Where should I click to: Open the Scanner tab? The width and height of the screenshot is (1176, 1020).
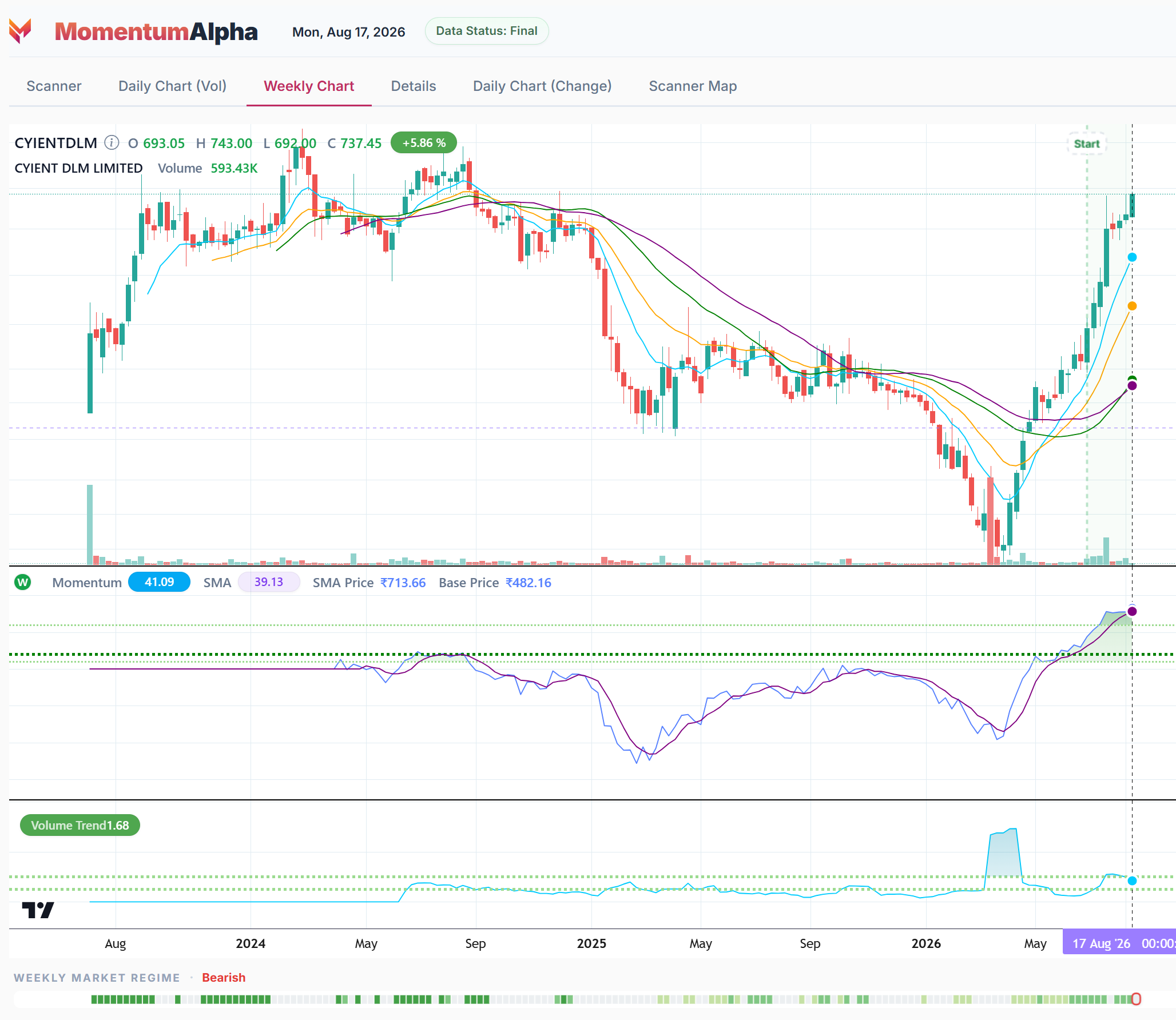click(54, 86)
